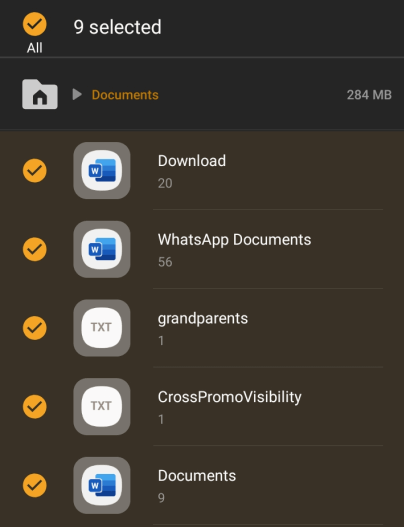
Task: Open the Word icon for Download
Action: (x=102, y=170)
